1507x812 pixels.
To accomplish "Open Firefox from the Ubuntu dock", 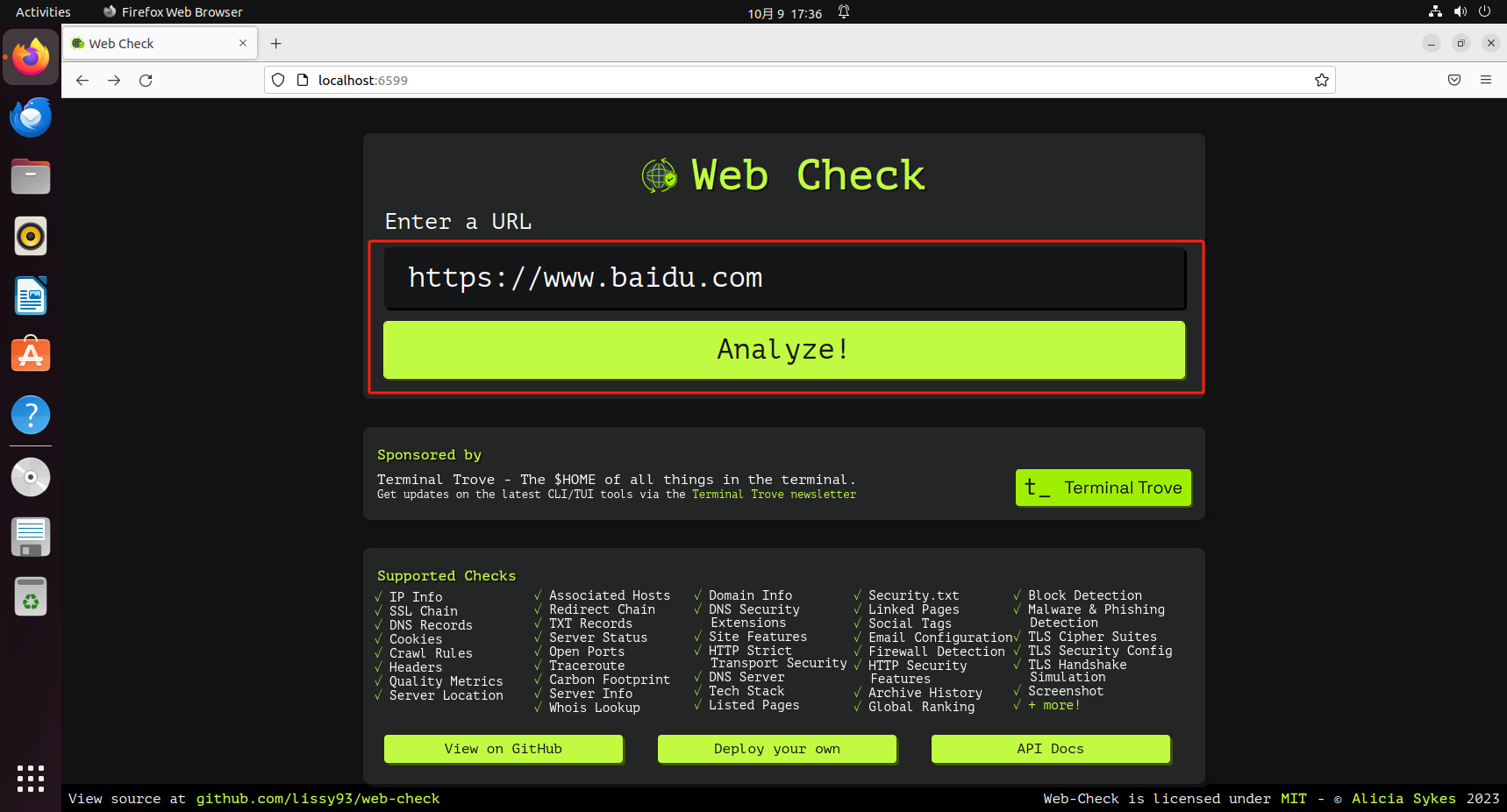I will click(31, 57).
